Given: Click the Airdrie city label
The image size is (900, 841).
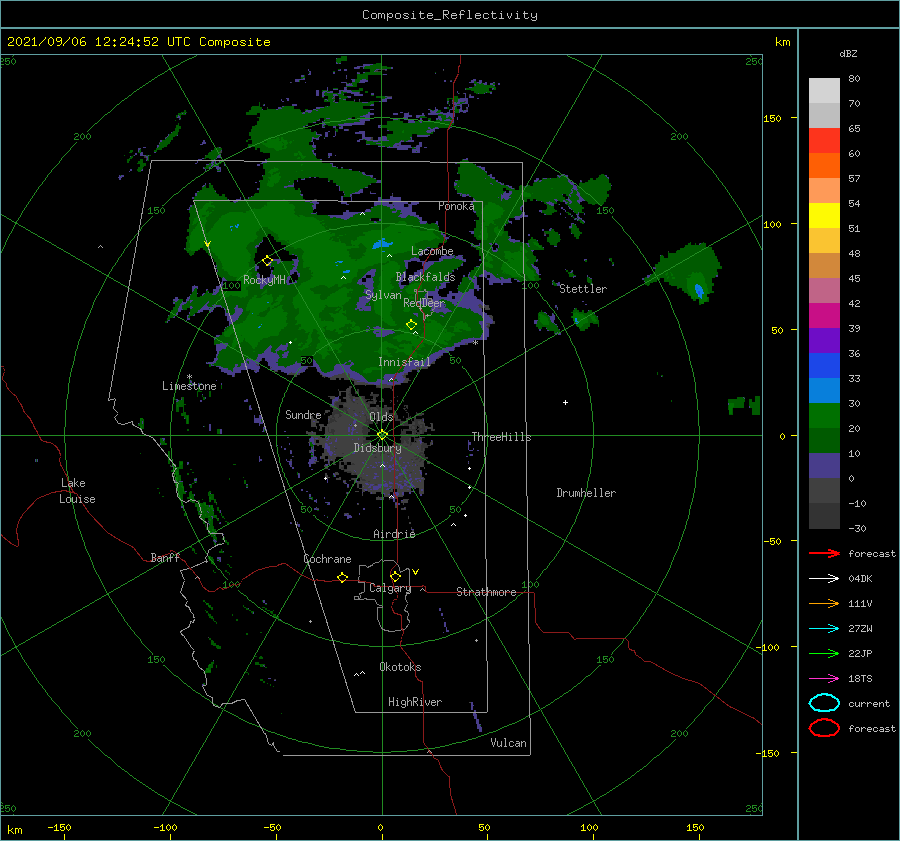Looking at the screenshot, I should pos(394,534).
